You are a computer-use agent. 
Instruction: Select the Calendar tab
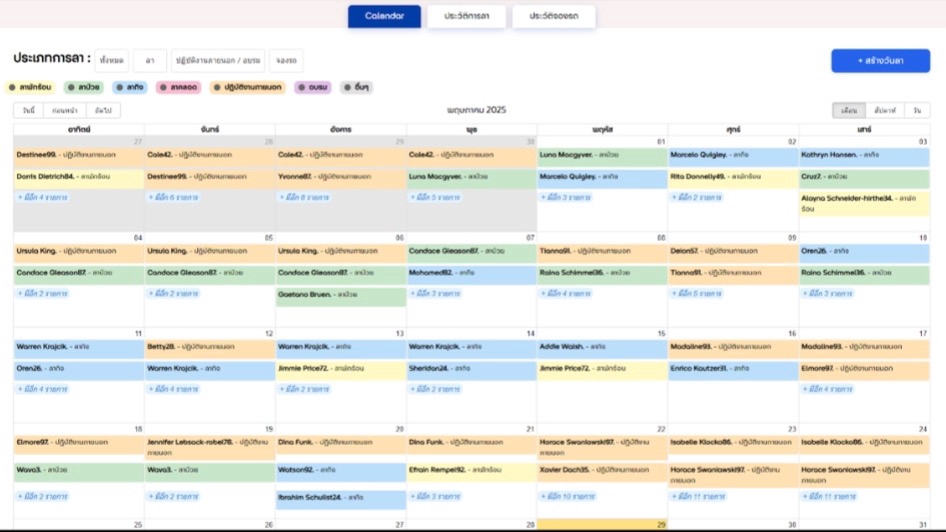(384, 16)
